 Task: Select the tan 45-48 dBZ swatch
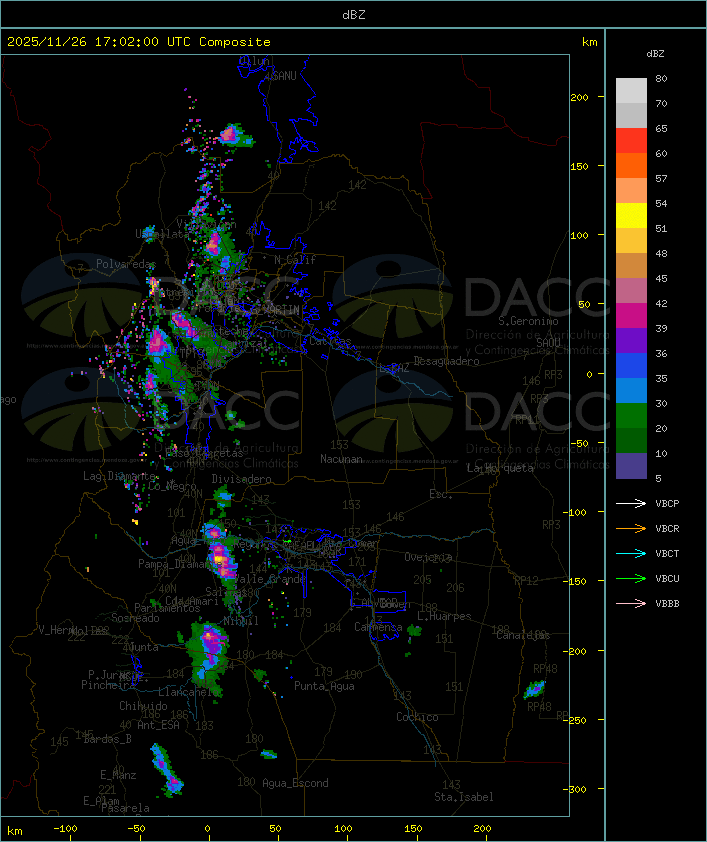click(x=631, y=265)
